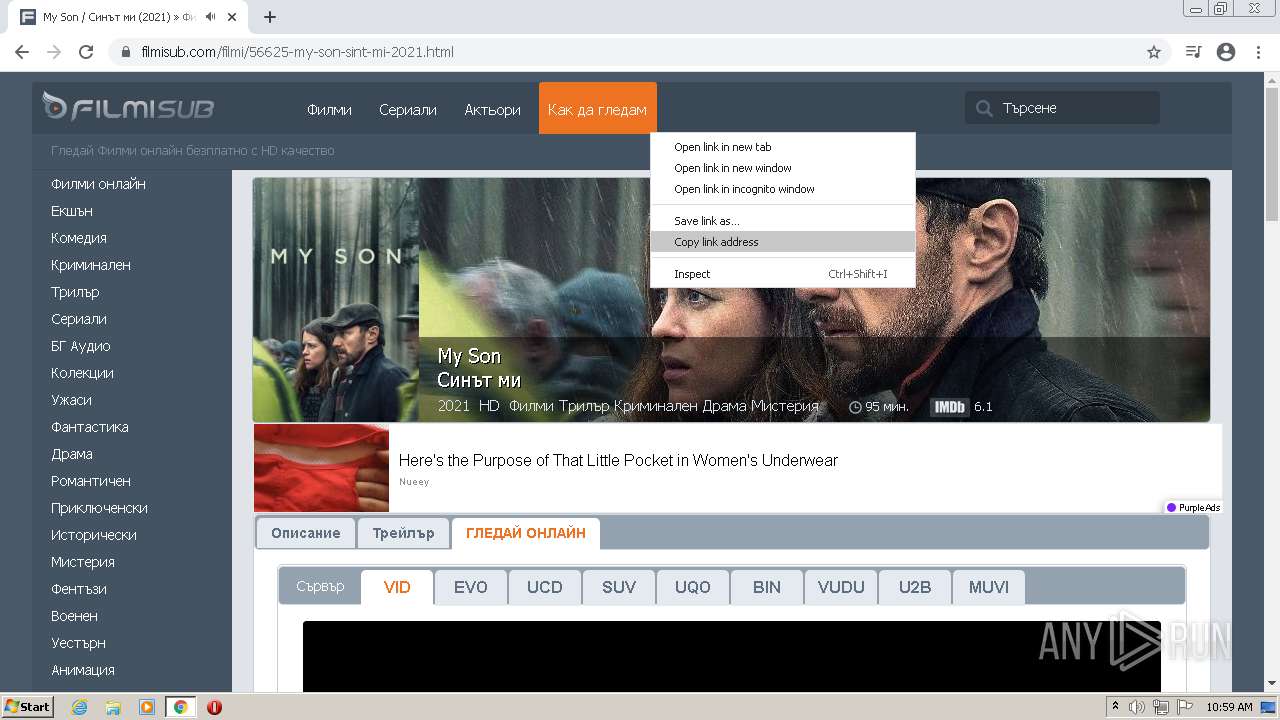Open Екшън sidebar category

(72, 211)
